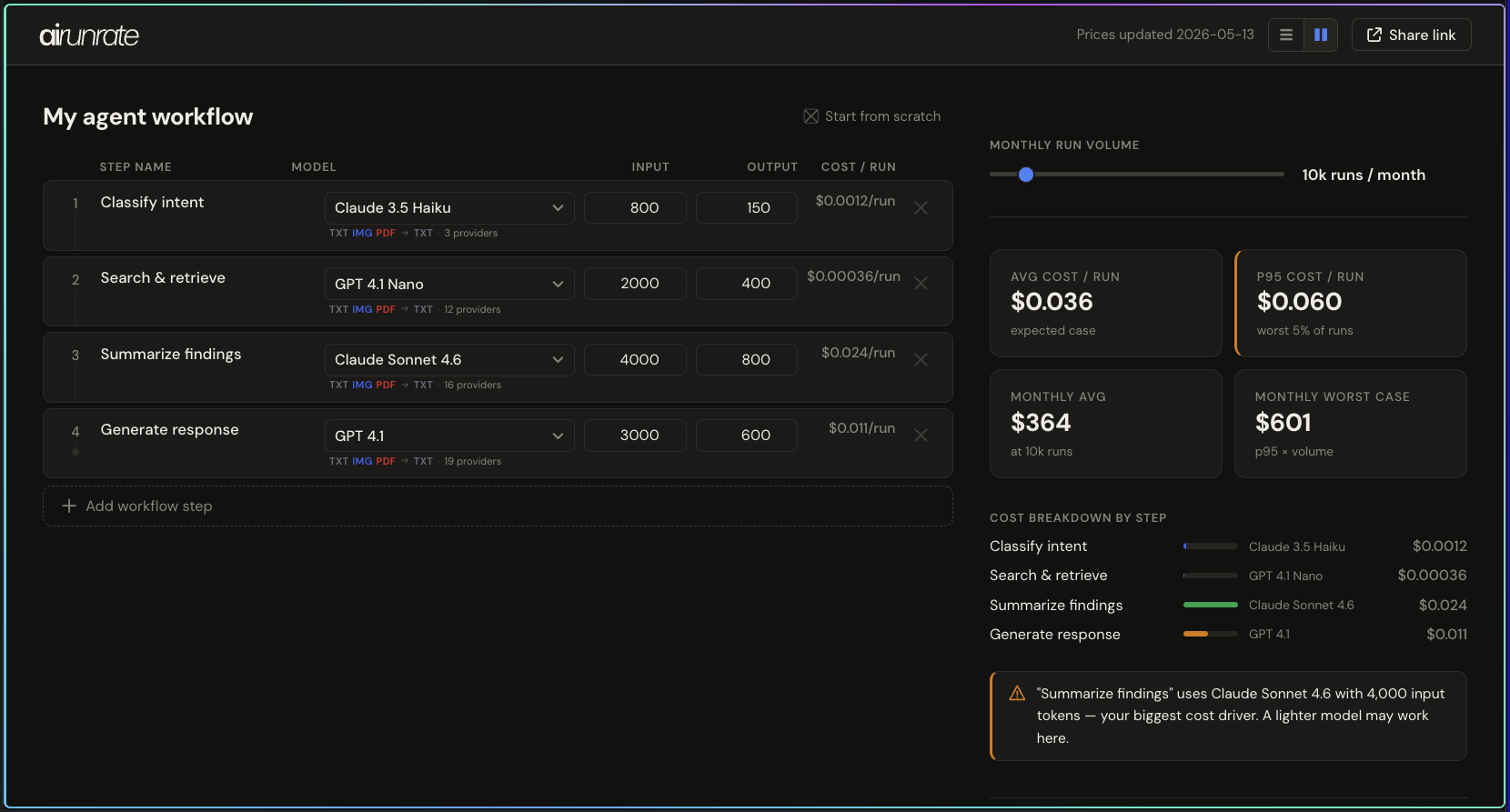The height and width of the screenshot is (812, 1510).
Task: Open the Claude Sonnet 4.6 model dropdown
Action: pyautogui.click(x=449, y=360)
